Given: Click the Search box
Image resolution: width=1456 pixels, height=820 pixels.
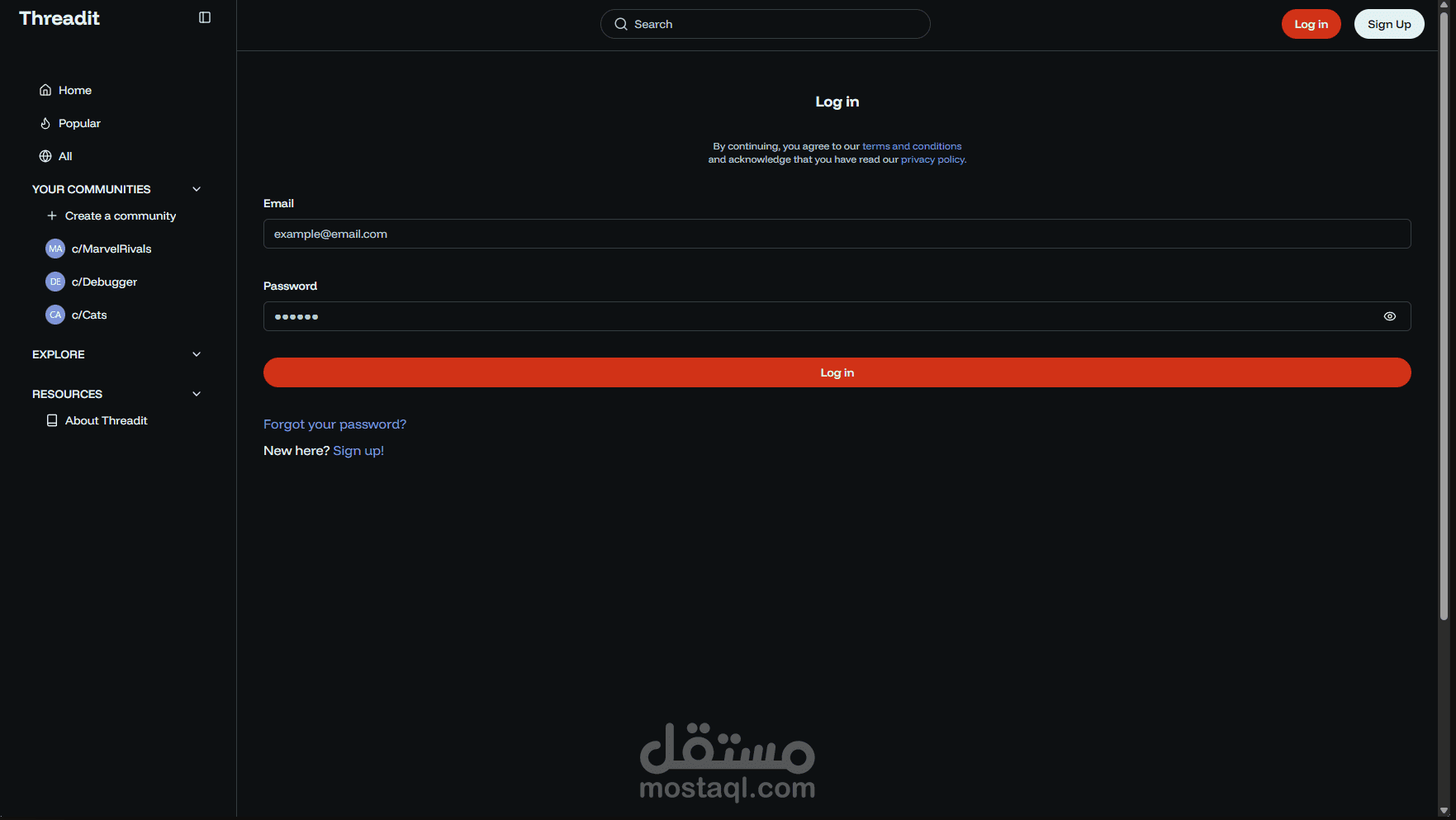Looking at the screenshot, I should coord(766,24).
